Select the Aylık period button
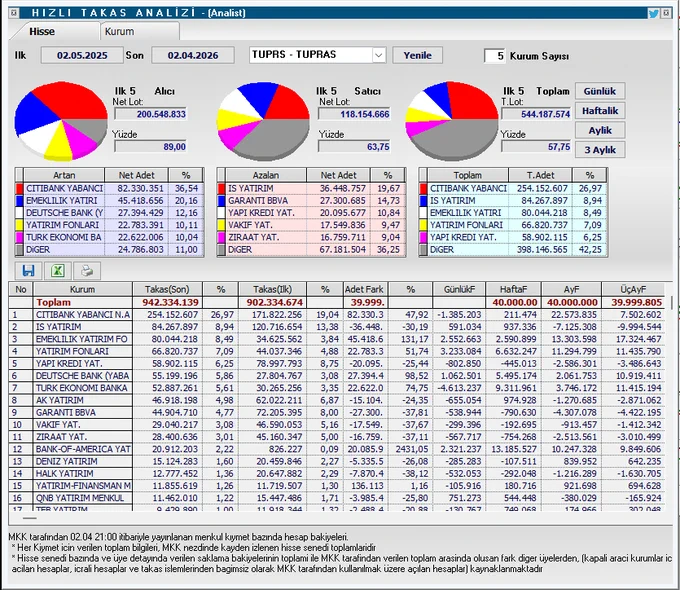This screenshot has height=590, width=680. (600, 130)
